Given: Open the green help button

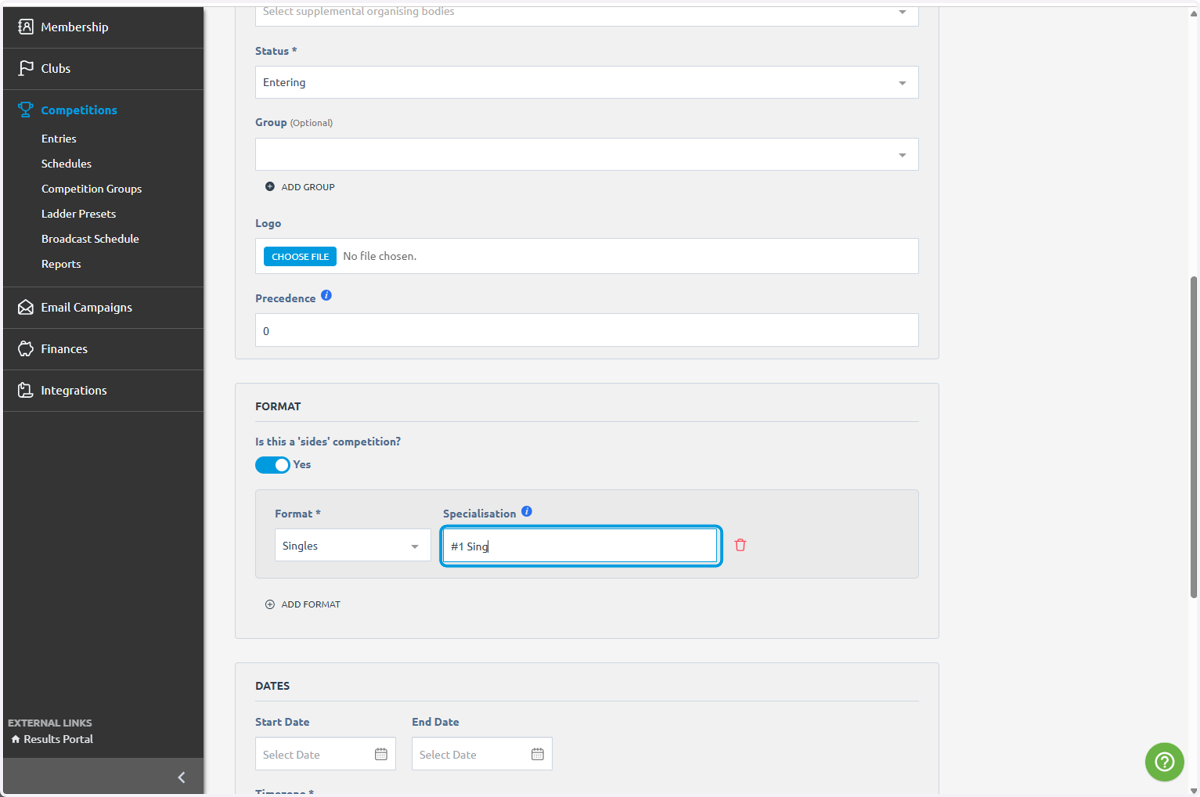Looking at the screenshot, I should [1164, 762].
